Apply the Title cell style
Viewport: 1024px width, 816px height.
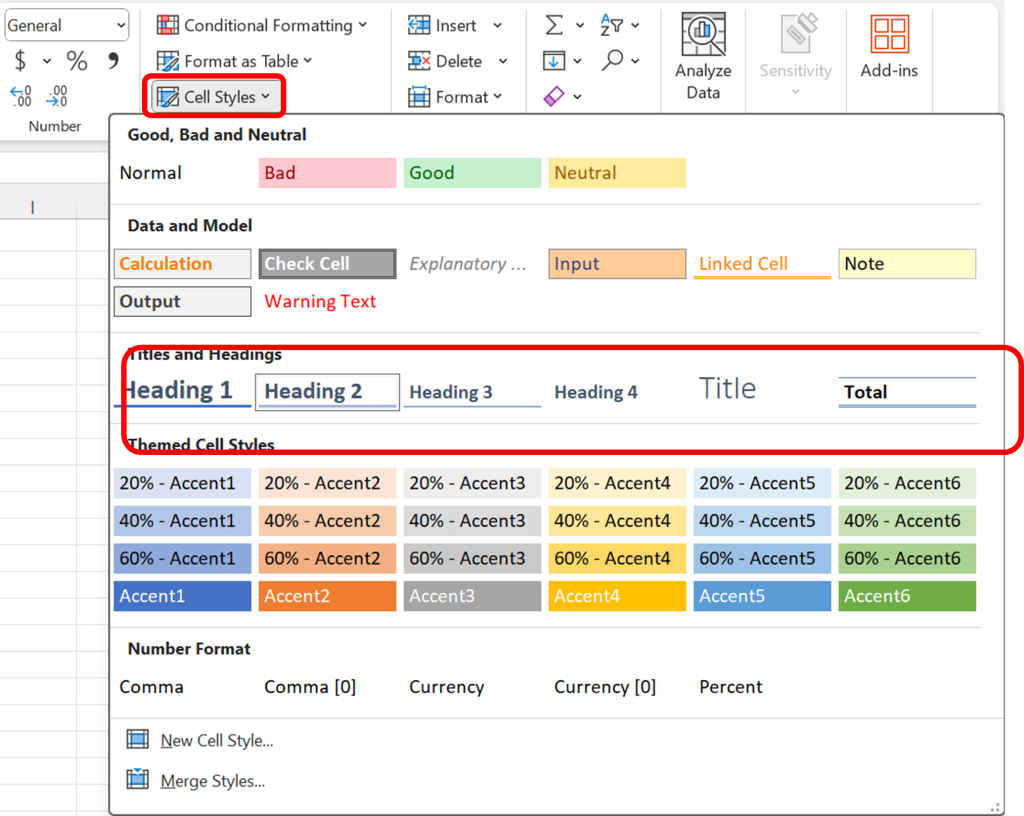point(762,390)
